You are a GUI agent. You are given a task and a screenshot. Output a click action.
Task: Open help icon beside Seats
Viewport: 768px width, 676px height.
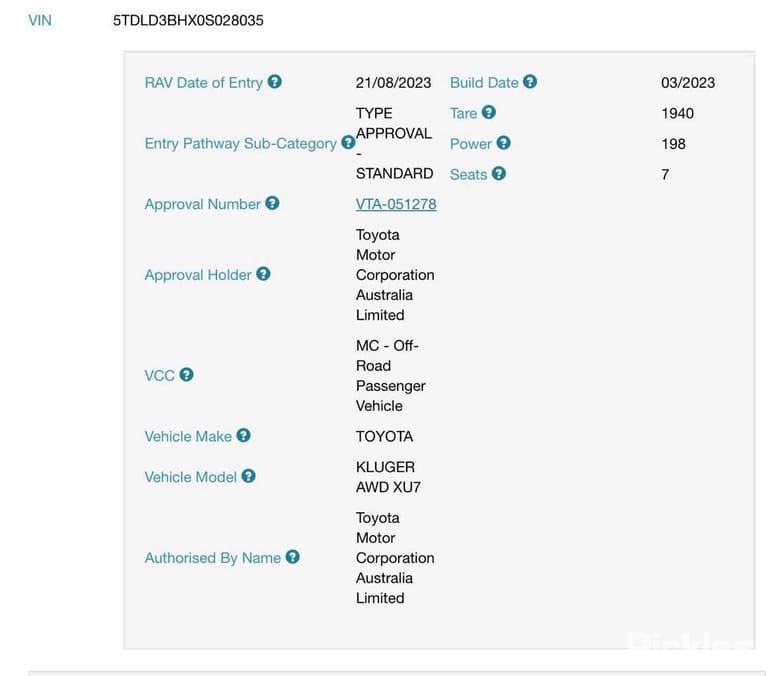[499, 174]
